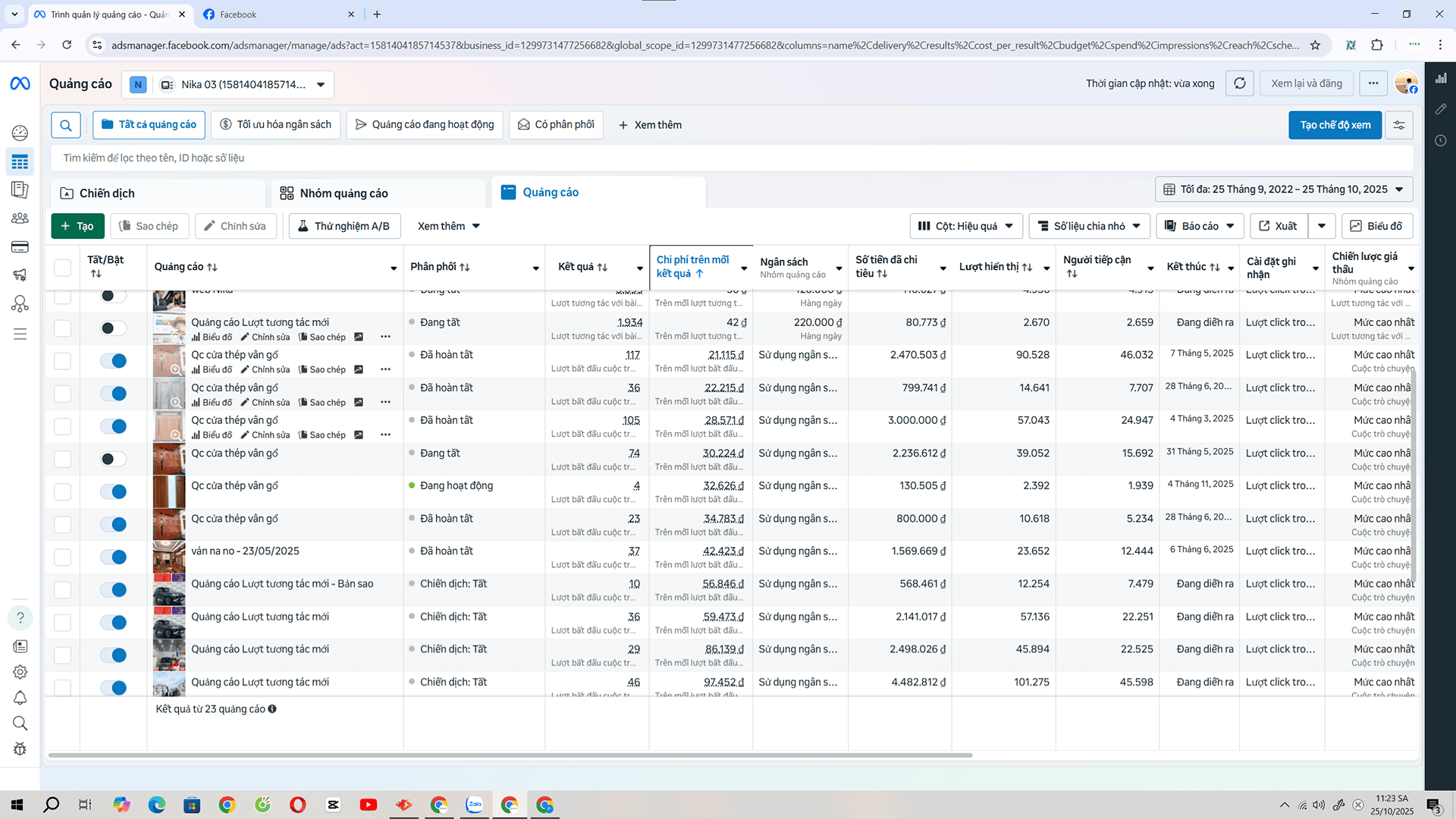
Task: Open the Nika 03 account selector dropdown
Action: [x=321, y=84]
